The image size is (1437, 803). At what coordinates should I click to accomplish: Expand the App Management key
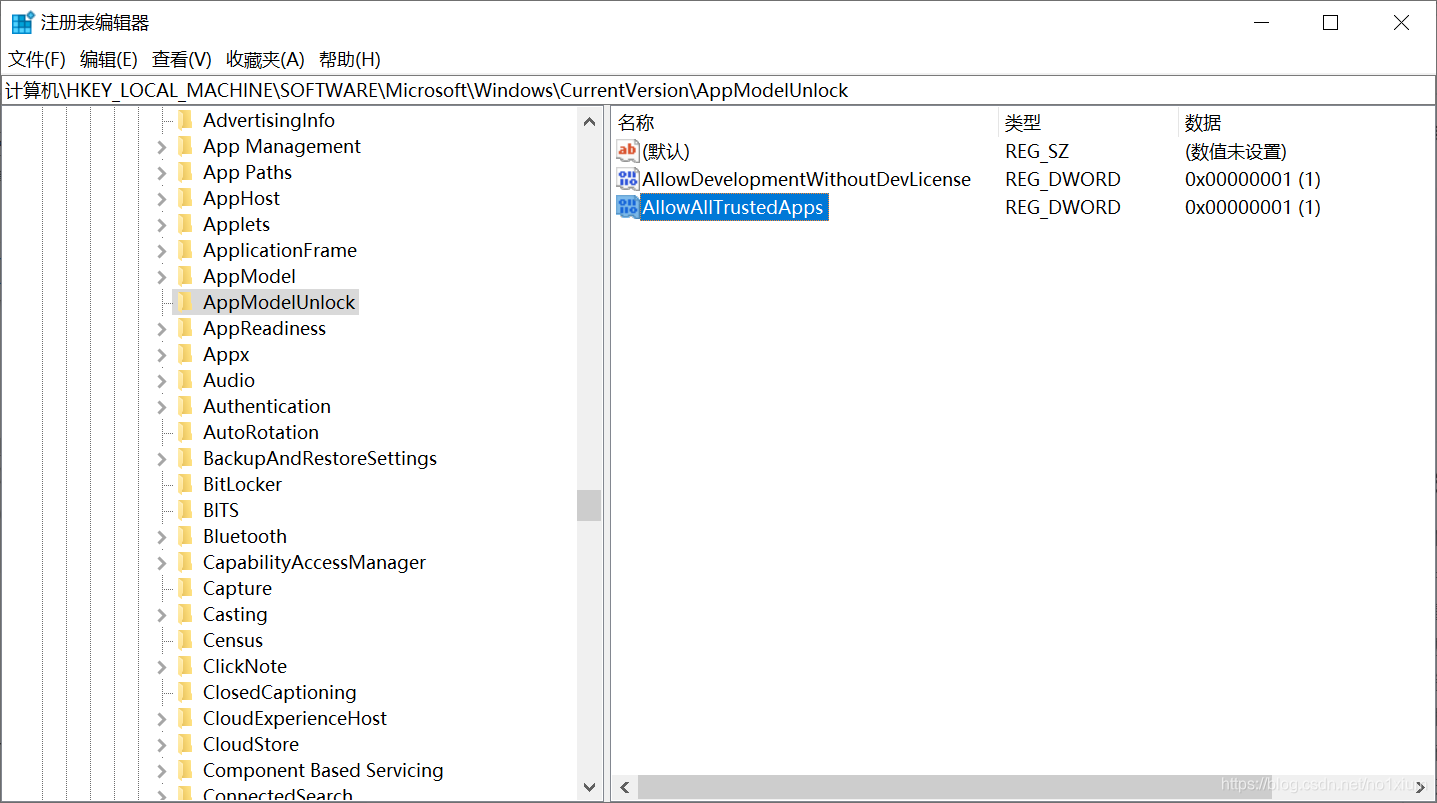click(x=162, y=147)
